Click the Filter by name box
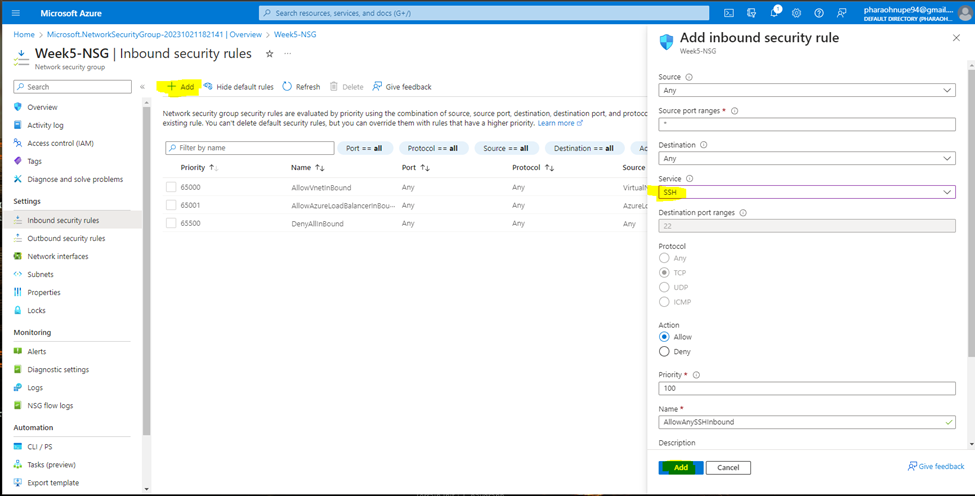This screenshot has width=975, height=496. coord(250,149)
